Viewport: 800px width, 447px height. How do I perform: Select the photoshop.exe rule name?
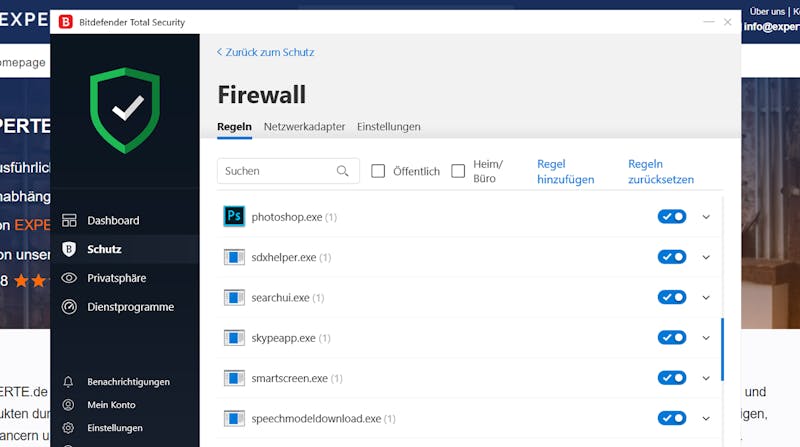286,217
